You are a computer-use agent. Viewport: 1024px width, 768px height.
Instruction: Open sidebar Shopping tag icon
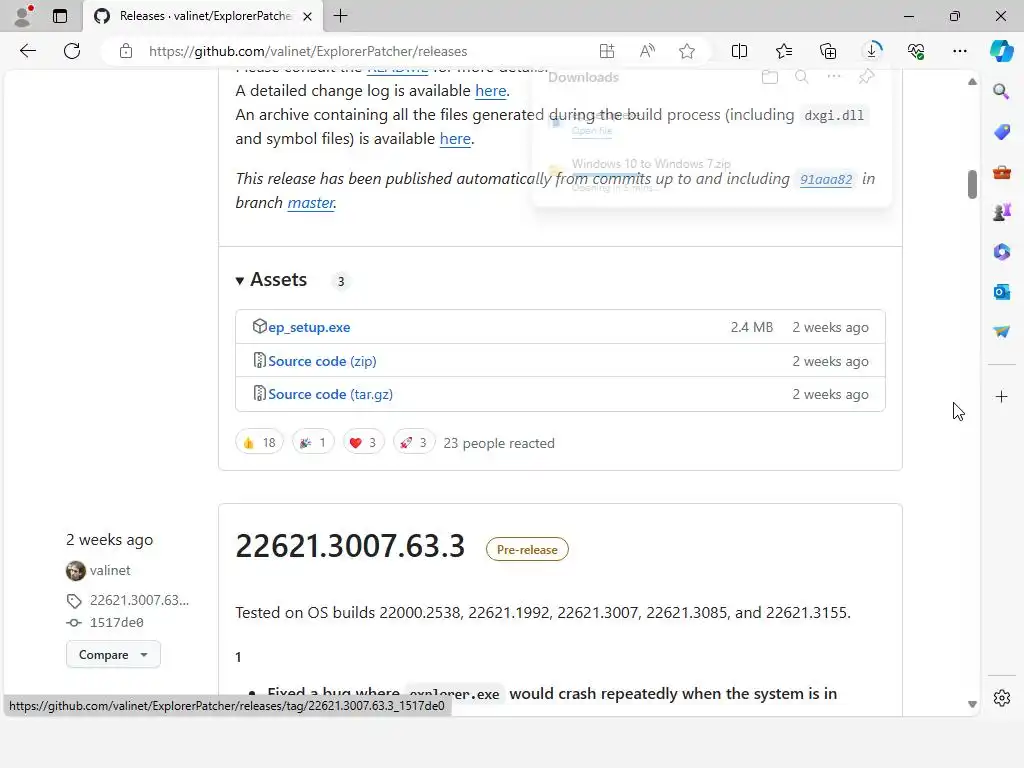click(x=1001, y=132)
